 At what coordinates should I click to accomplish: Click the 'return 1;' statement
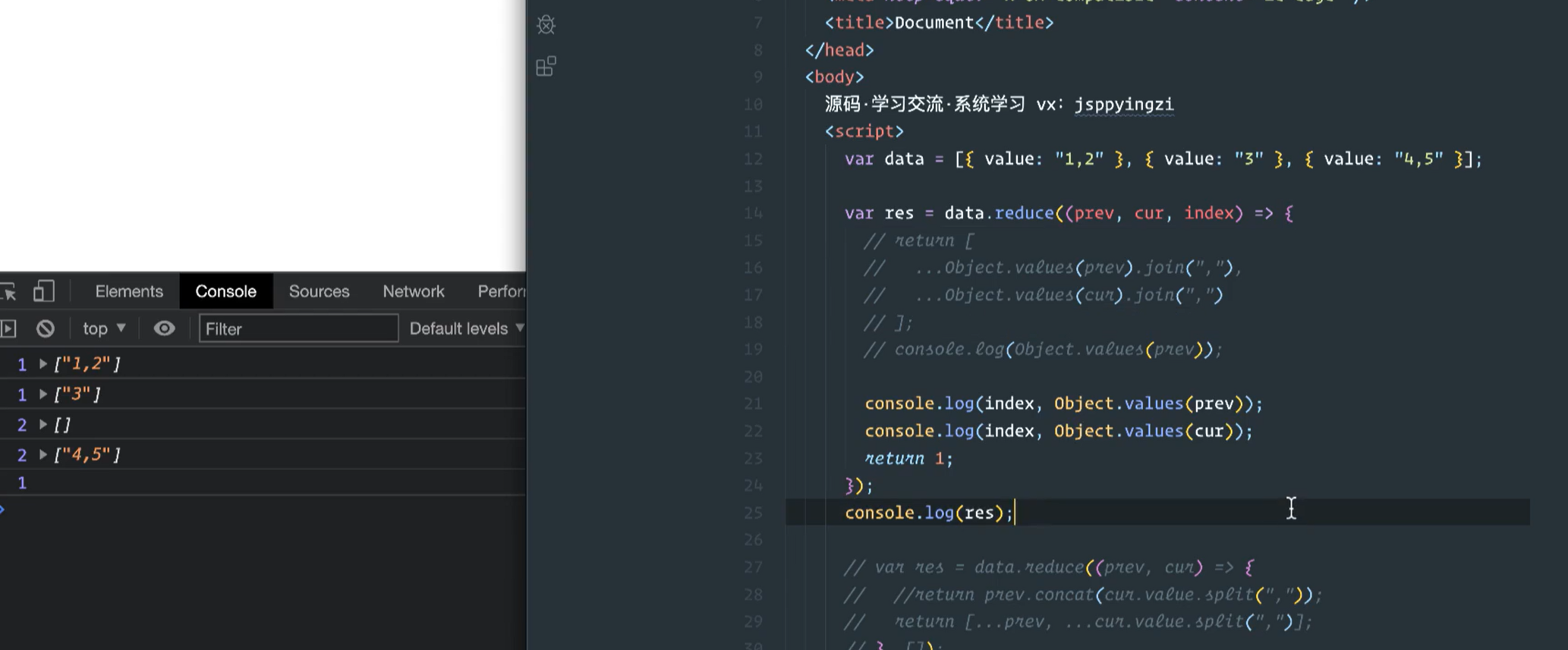tap(908, 459)
